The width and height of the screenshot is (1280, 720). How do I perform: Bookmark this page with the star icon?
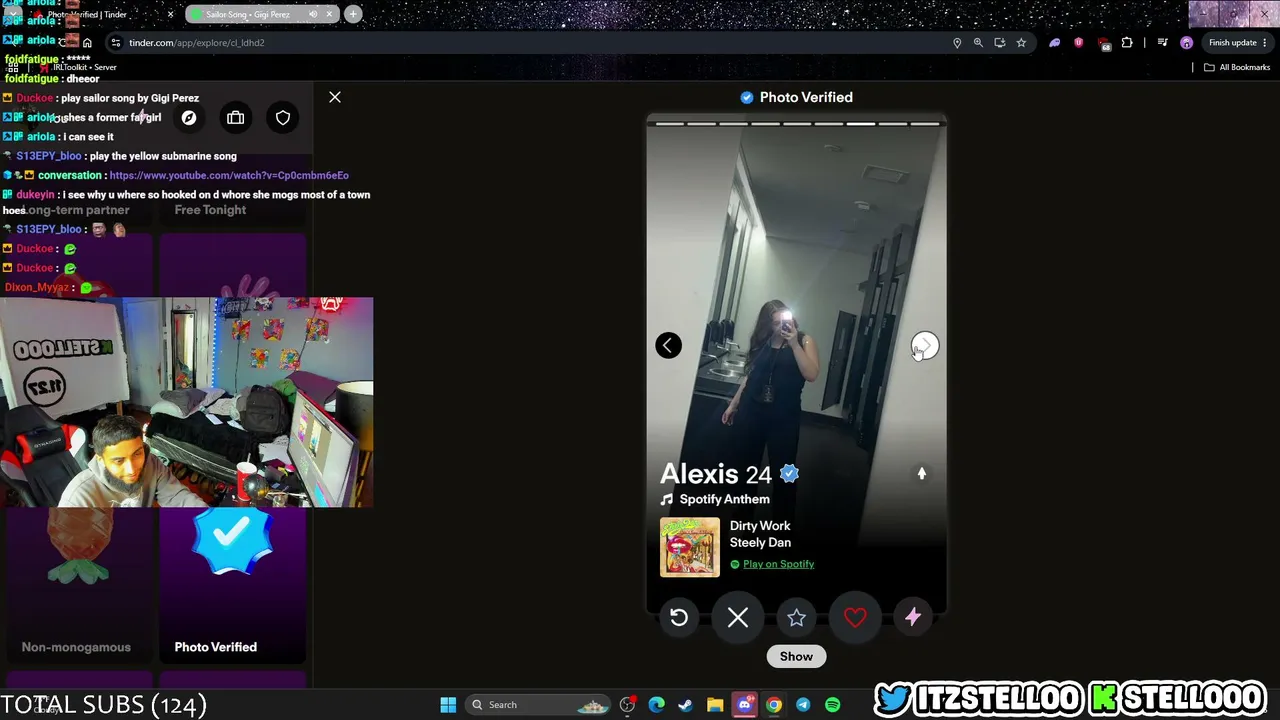pos(1021,43)
